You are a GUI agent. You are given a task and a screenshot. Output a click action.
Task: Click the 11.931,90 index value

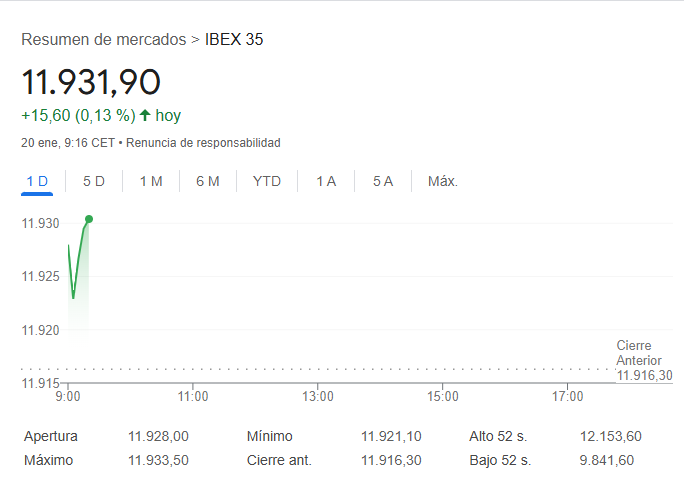point(91,82)
